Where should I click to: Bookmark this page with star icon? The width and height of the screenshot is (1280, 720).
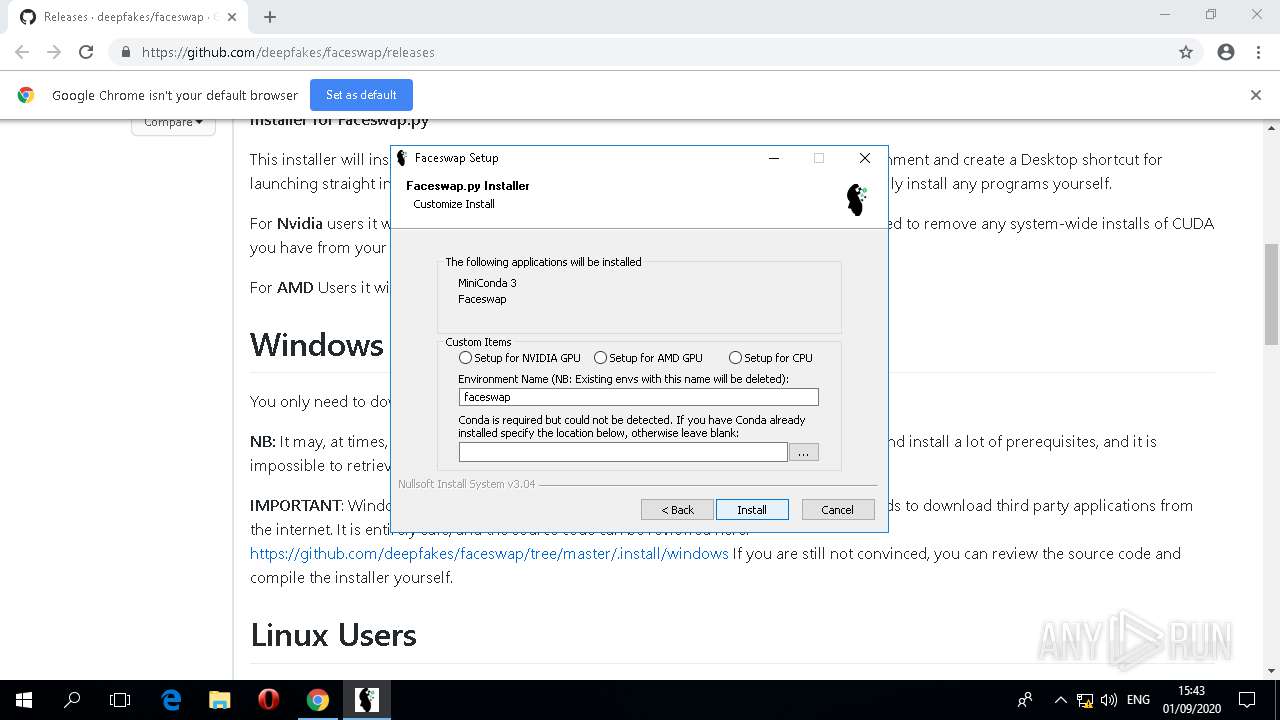1186,52
